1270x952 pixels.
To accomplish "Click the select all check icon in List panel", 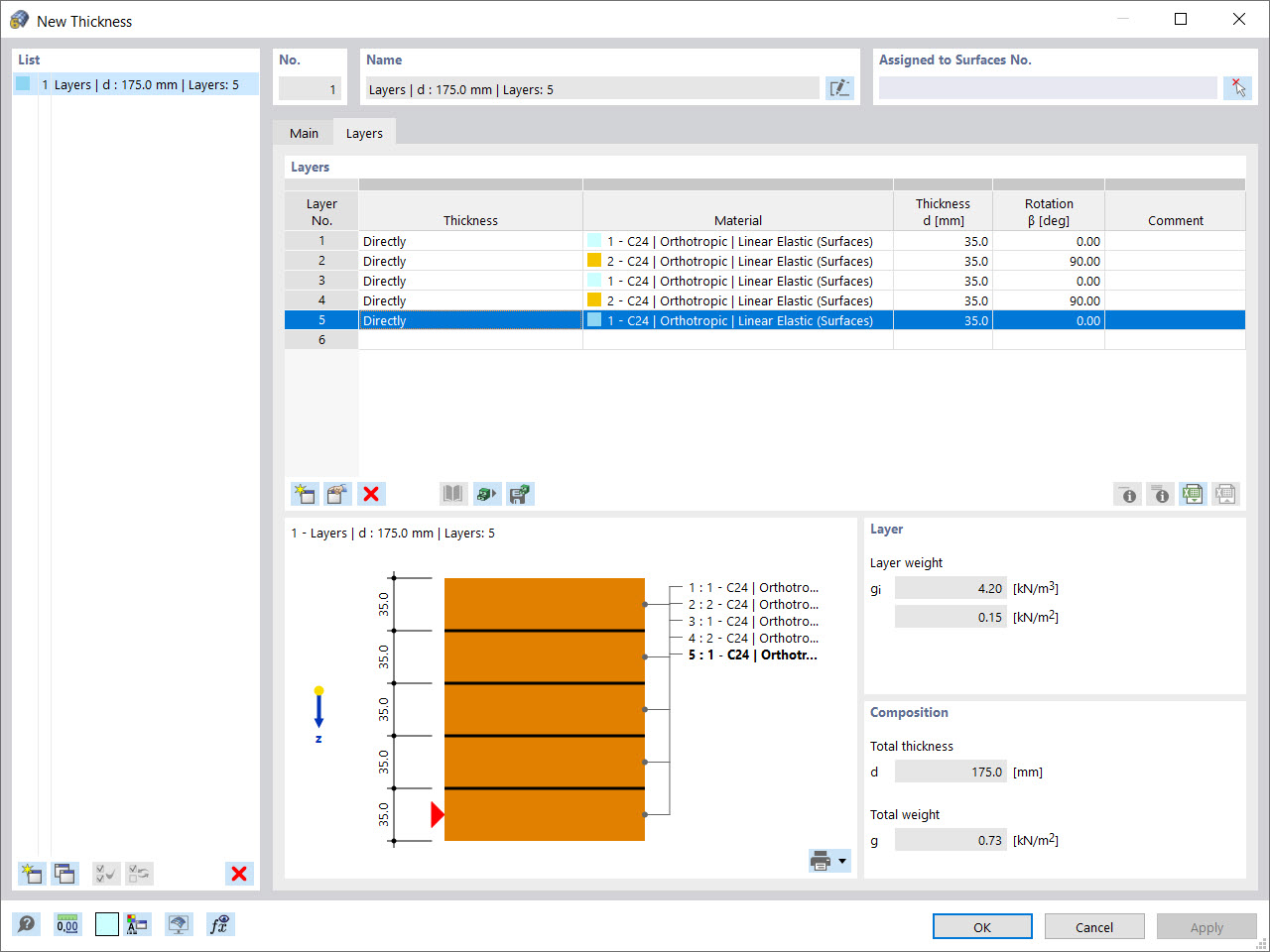I will coord(106,874).
